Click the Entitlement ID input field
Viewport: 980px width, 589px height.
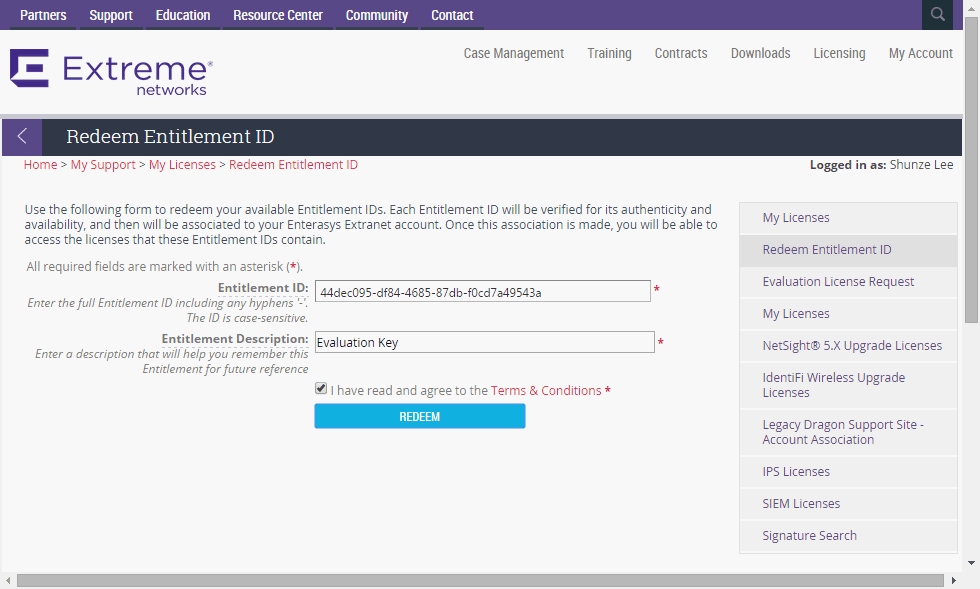point(482,291)
